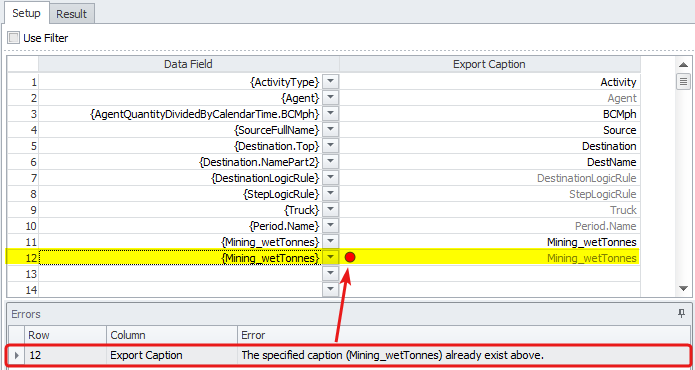Select the Period.Name export caption cell
The height and width of the screenshot is (370, 695).
[x=489, y=226]
